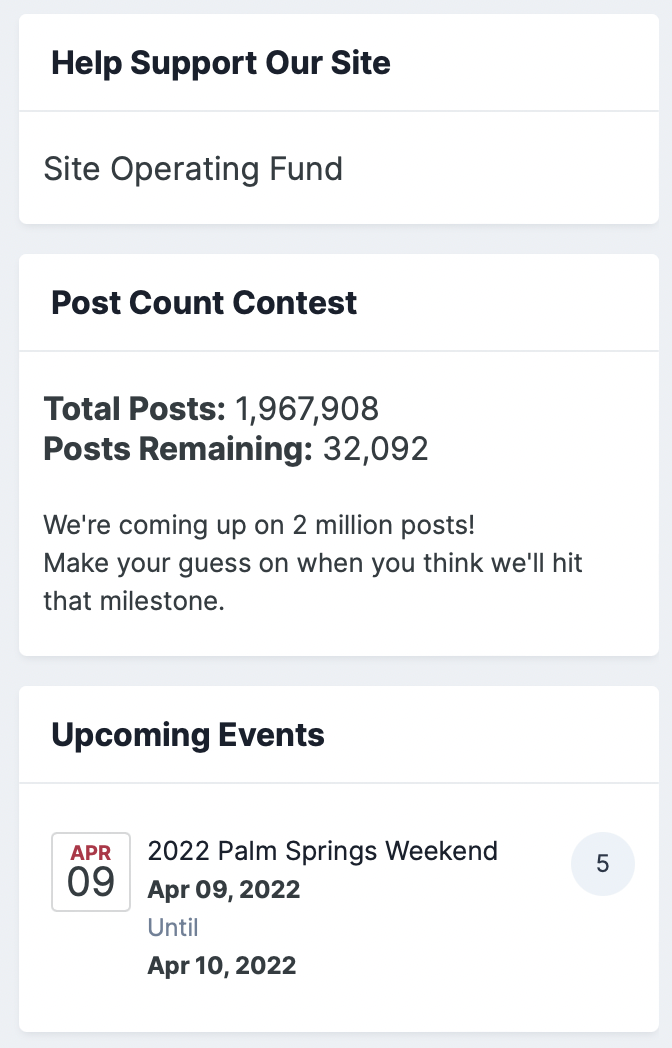Select the Post Count Contest heading

[x=204, y=303]
